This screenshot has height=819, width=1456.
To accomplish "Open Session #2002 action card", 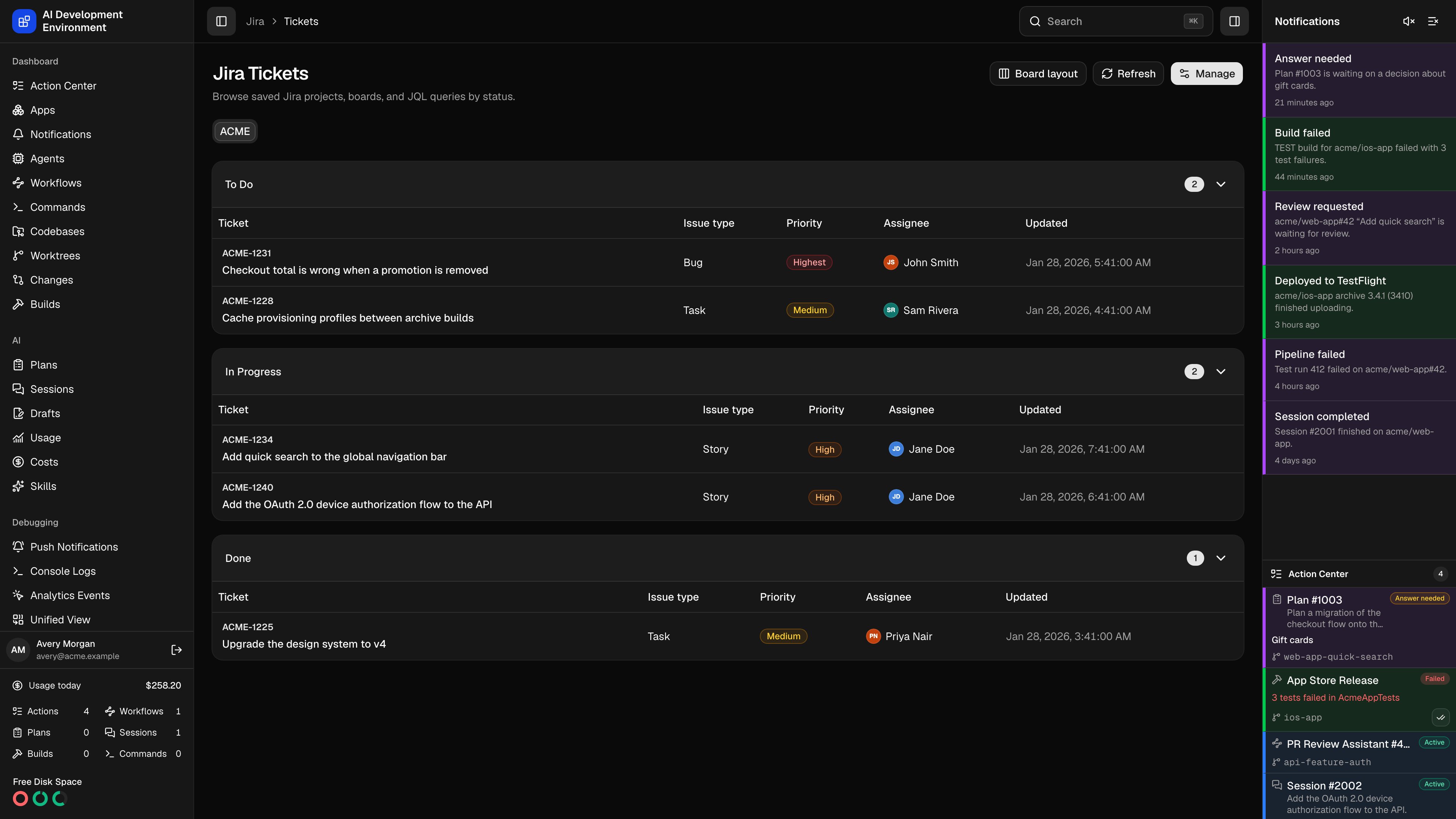I will [1359, 796].
